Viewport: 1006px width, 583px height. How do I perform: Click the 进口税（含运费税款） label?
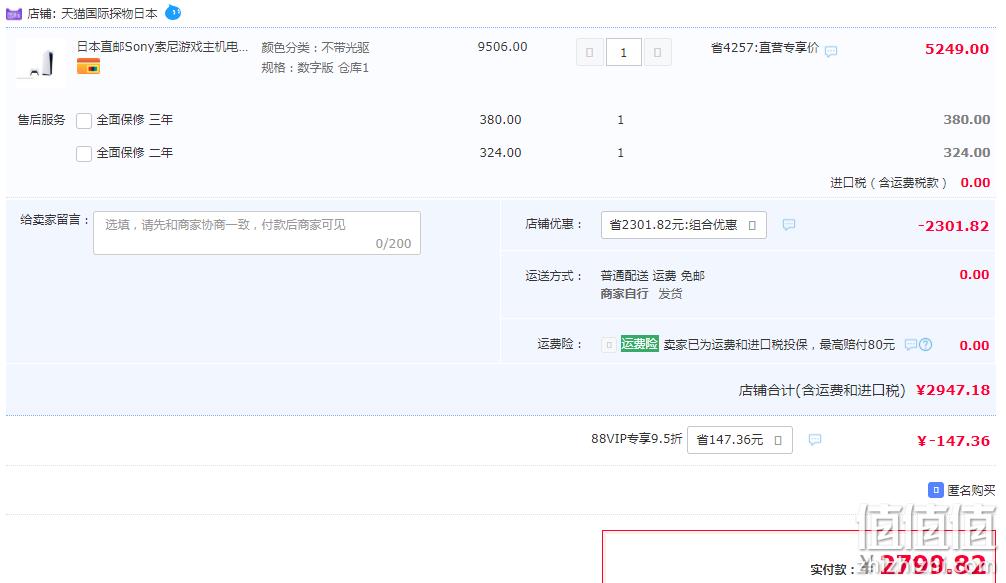point(889,183)
